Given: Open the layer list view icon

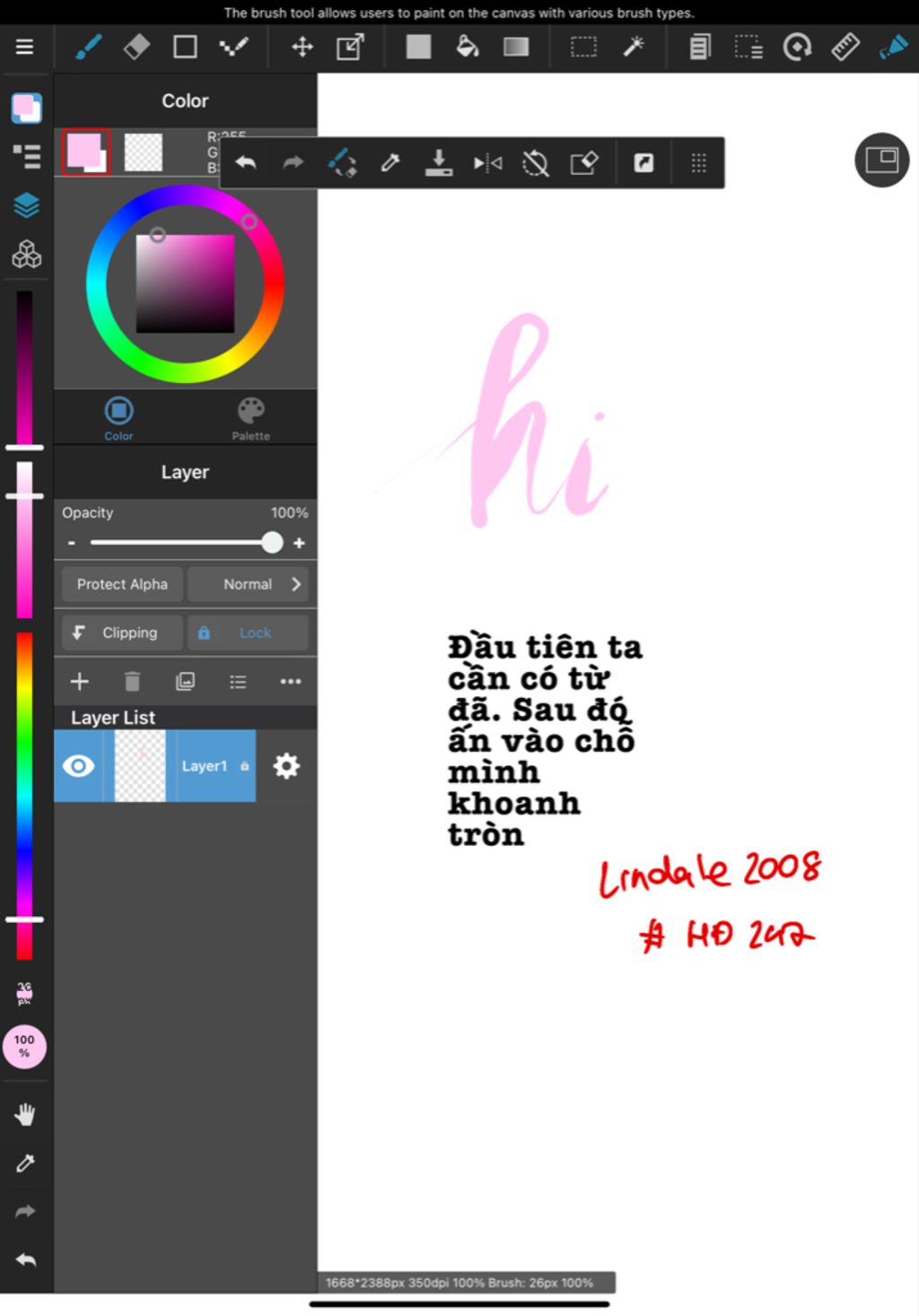Looking at the screenshot, I should click(238, 682).
